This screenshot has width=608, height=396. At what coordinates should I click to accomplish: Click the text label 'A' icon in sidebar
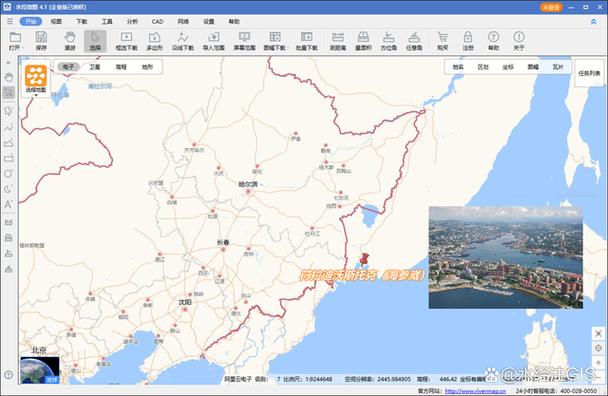point(9,204)
